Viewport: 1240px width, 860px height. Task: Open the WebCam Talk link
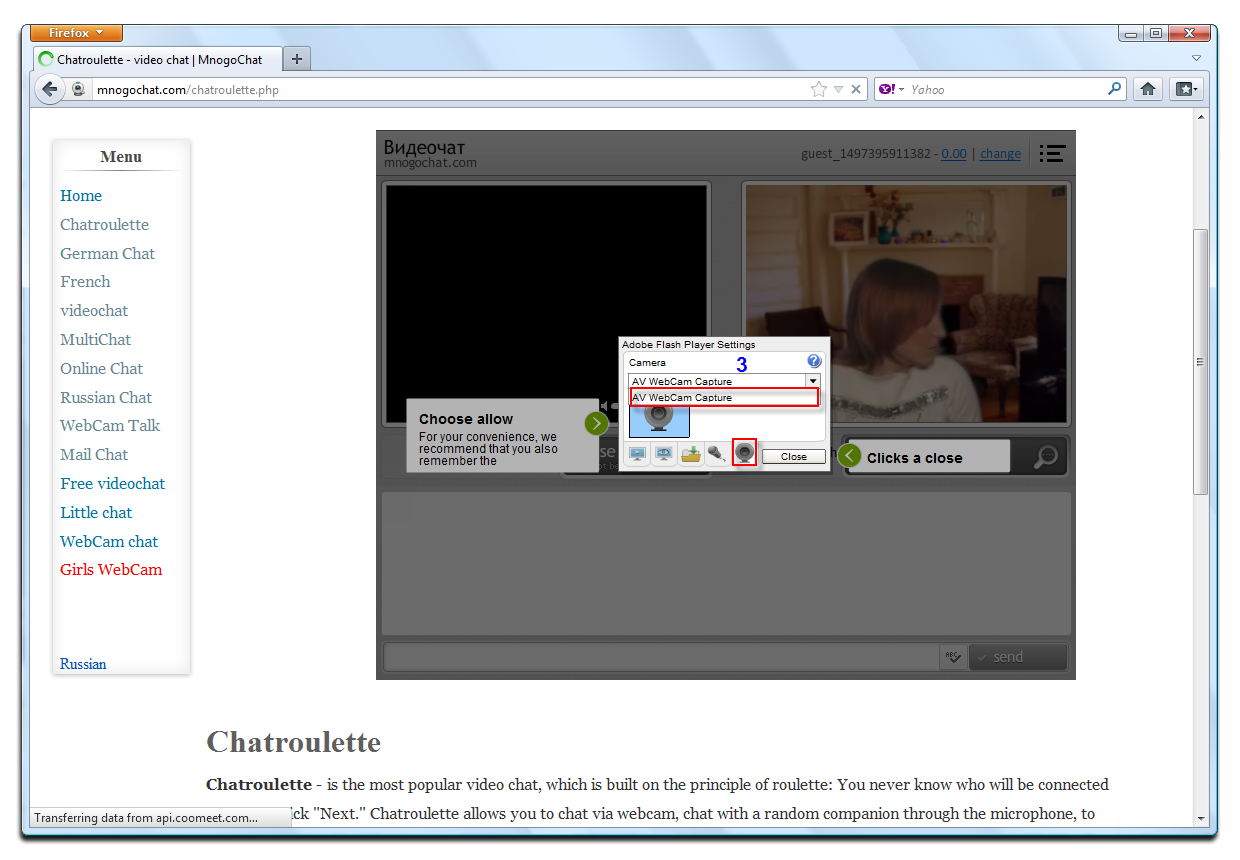click(x=110, y=426)
